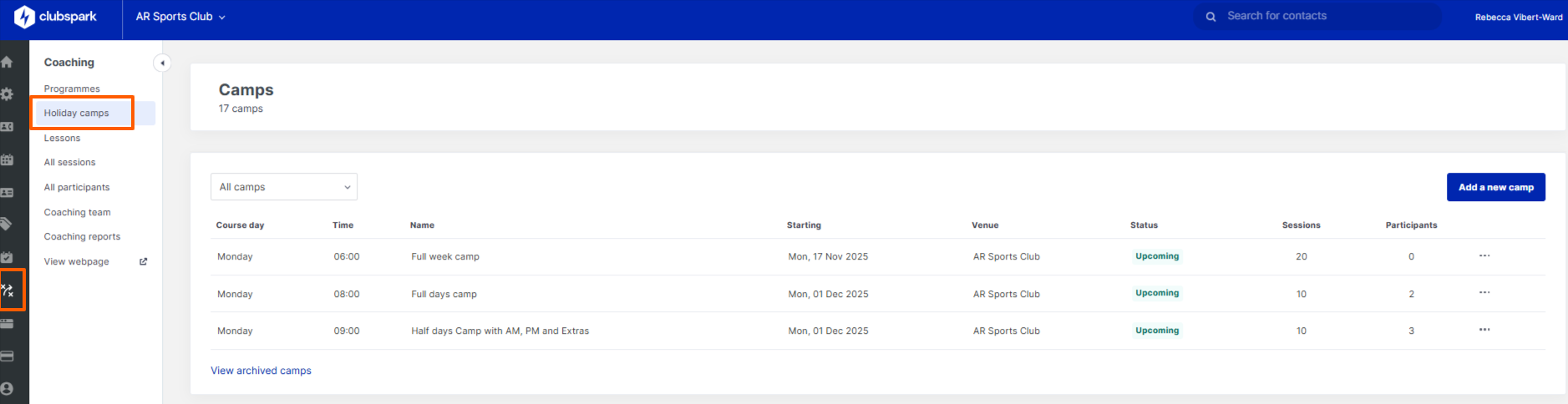The height and width of the screenshot is (404, 1568).
Task: Open View archived camps link
Action: click(261, 371)
